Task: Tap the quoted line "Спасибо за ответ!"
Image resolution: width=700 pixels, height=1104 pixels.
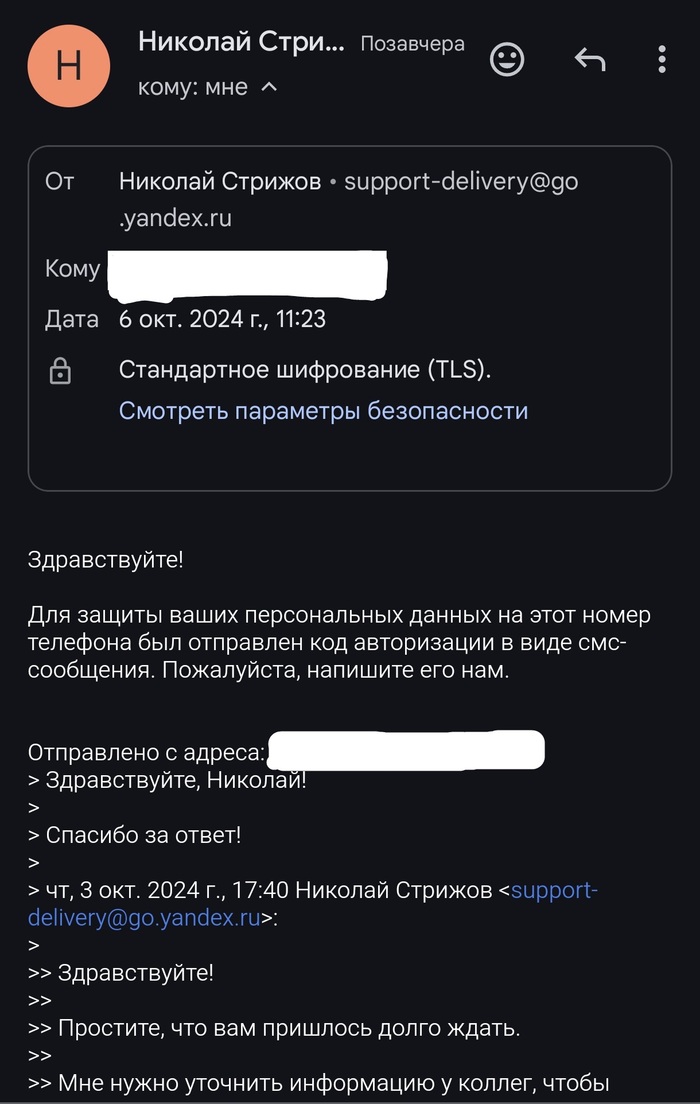Action: click(143, 834)
